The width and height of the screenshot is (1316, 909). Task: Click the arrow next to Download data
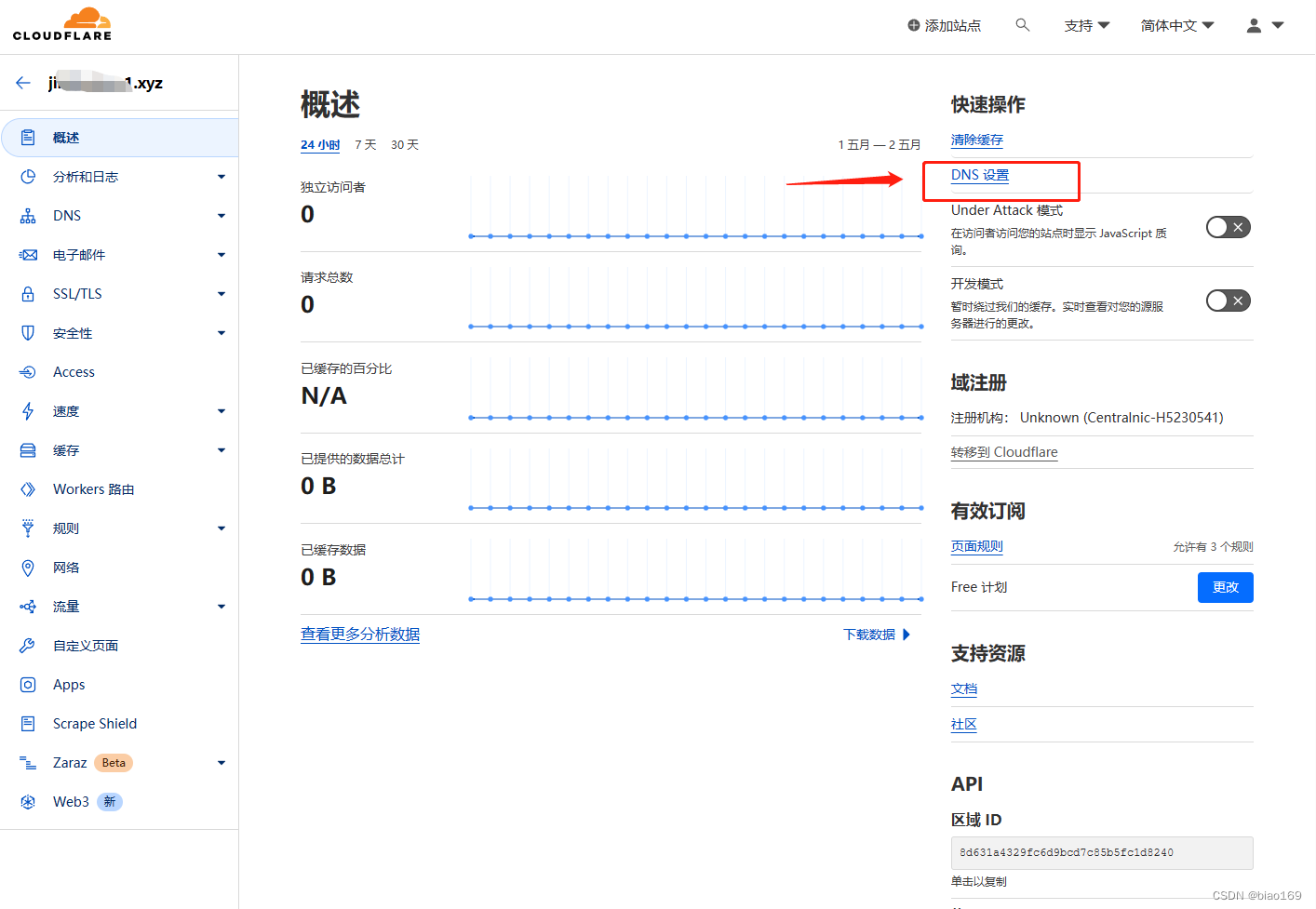click(x=906, y=635)
